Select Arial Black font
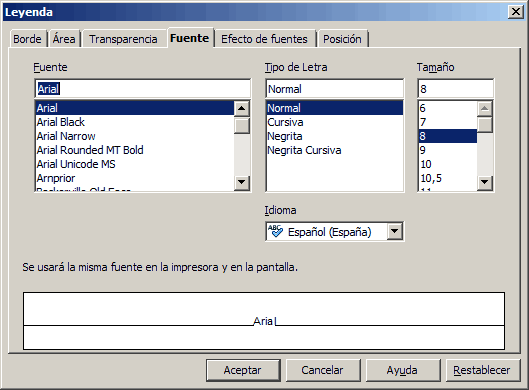Image resolution: width=529 pixels, height=390 pixels. (x=134, y=122)
